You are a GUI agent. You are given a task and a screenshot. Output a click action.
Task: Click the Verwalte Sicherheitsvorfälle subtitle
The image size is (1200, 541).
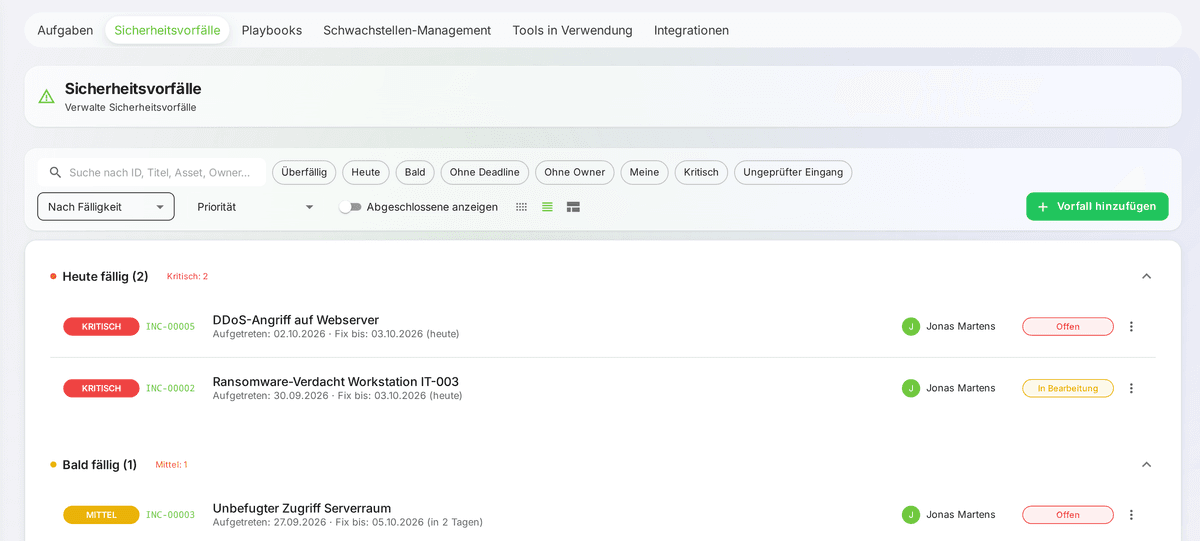[131, 107]
